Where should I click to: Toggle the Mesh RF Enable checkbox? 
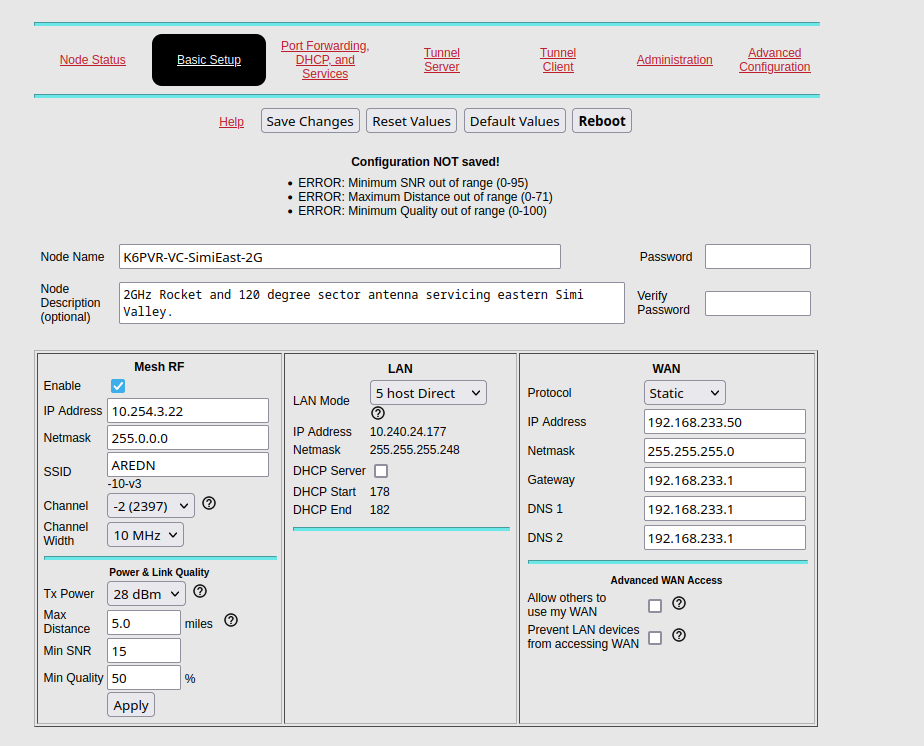[x=117, y=385]
